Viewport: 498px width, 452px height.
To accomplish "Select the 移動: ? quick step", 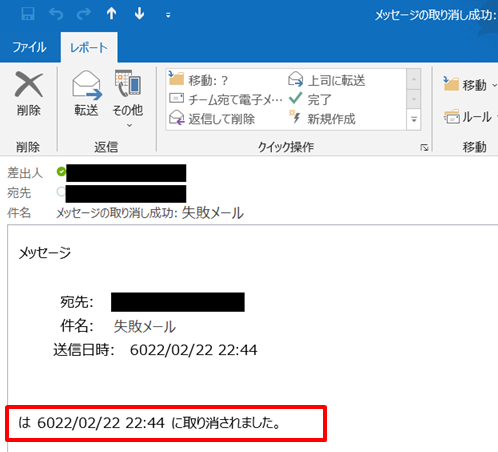I will pos(199,80).
